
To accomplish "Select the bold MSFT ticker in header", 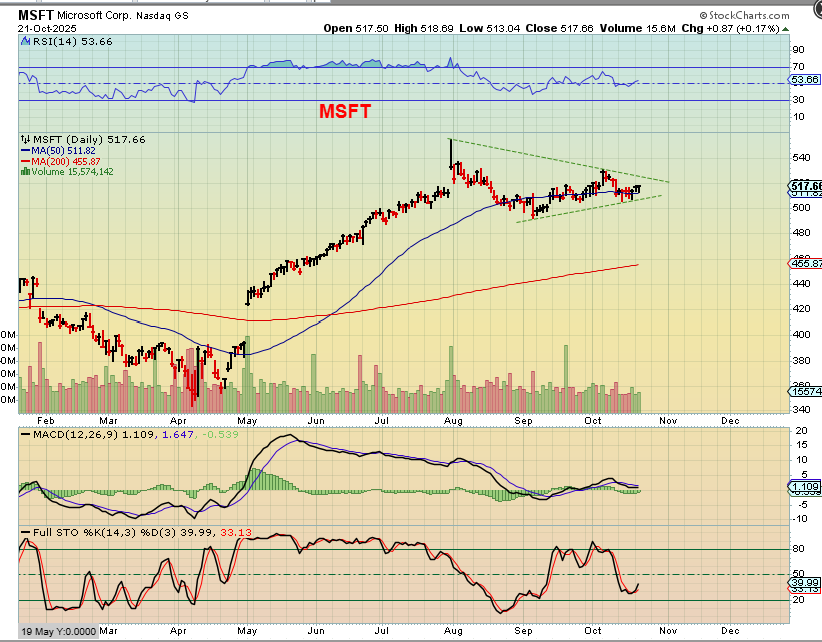I will 36,15.
